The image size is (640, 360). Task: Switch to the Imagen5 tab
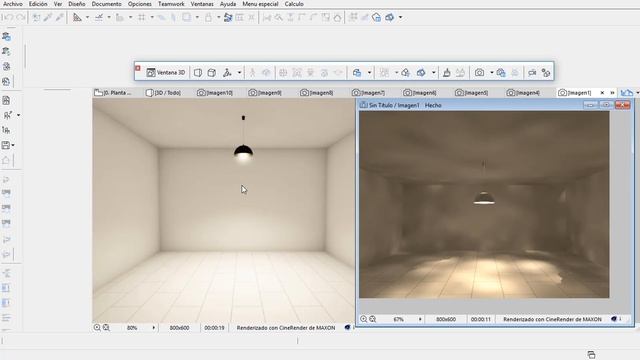(471, 93)
